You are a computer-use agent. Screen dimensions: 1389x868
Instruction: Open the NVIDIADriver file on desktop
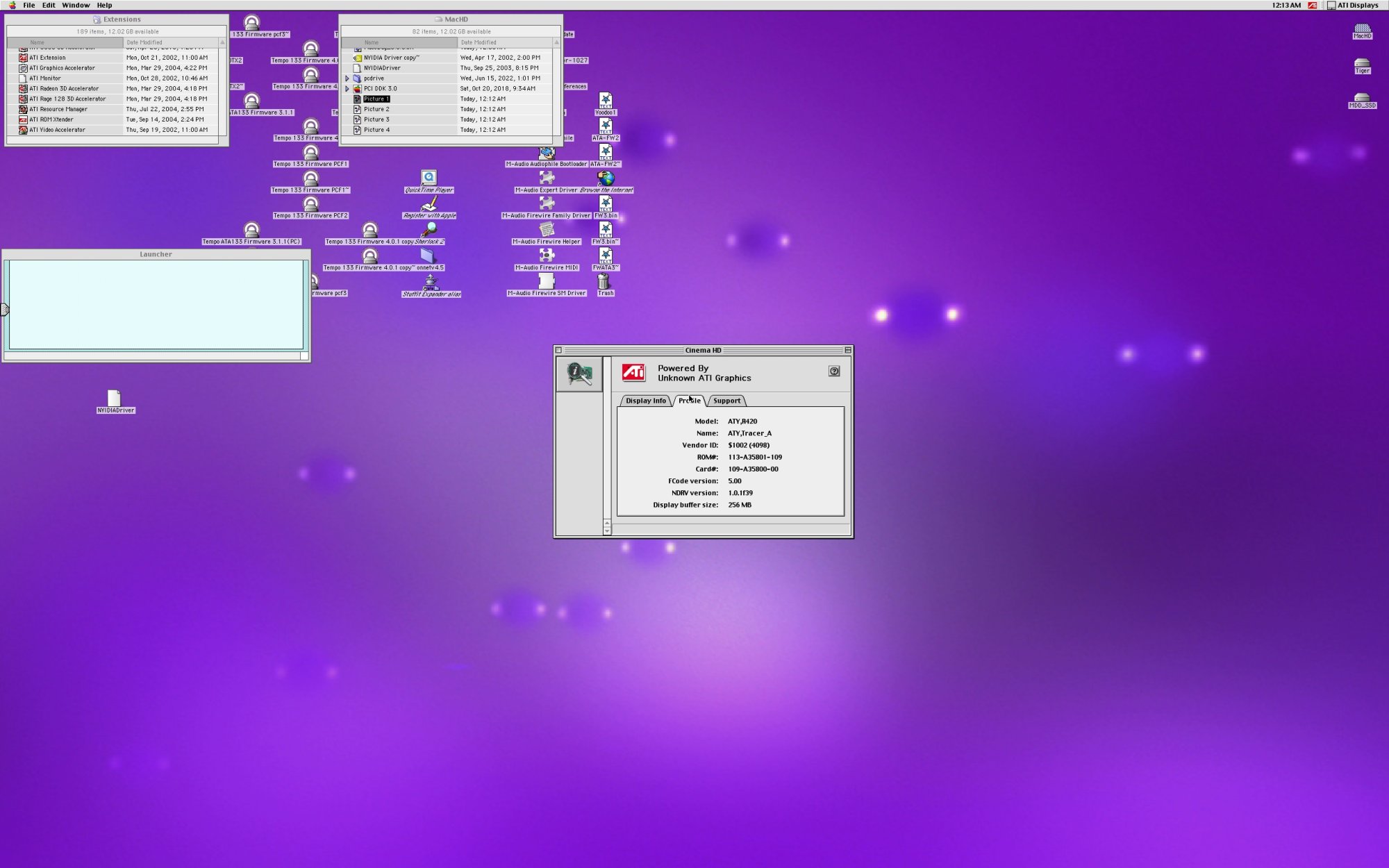(115, 398)
